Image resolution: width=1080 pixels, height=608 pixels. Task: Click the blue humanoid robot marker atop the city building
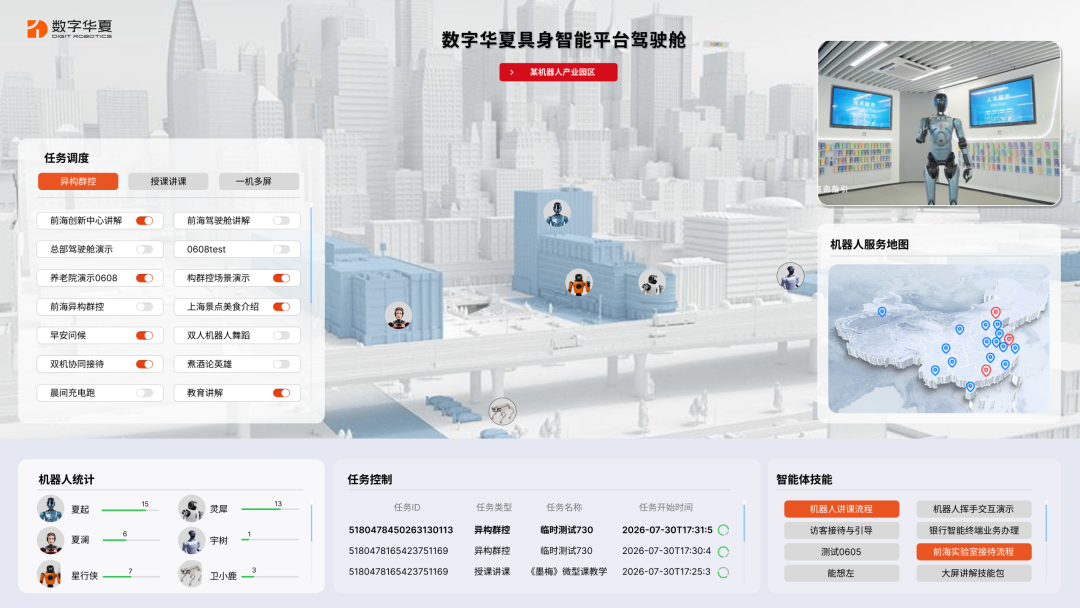pyautogui.click(x=557, y=214)
